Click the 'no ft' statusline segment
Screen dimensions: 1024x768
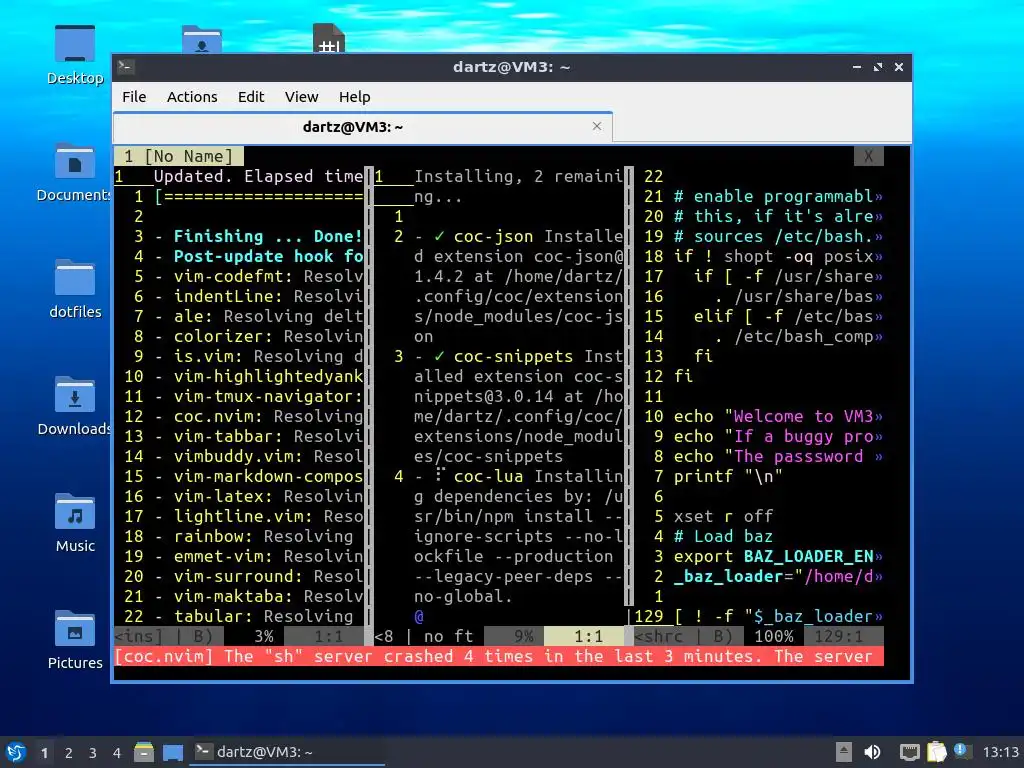tap(448, 636)
